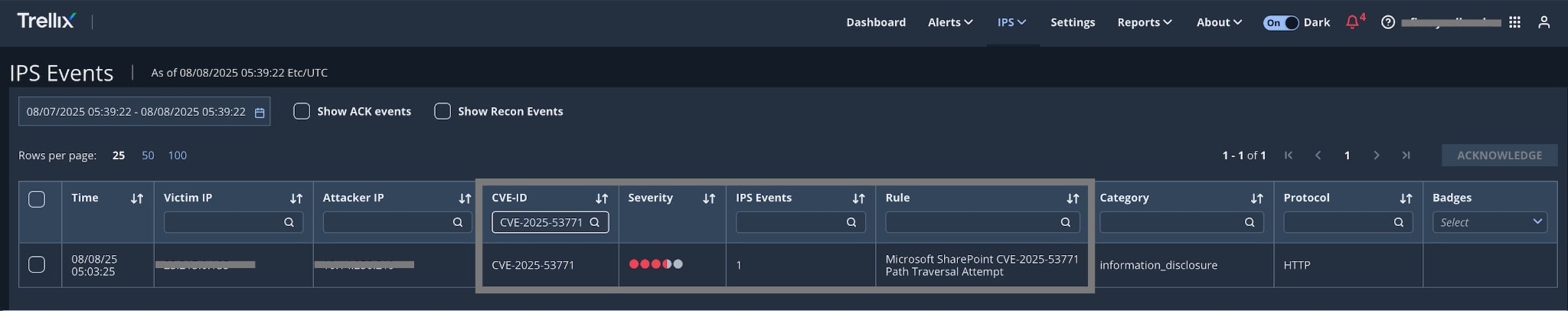Check the 08/08/25 05:03:25 row checkbox
This screenshot has width=1568, height=311.
37,264
